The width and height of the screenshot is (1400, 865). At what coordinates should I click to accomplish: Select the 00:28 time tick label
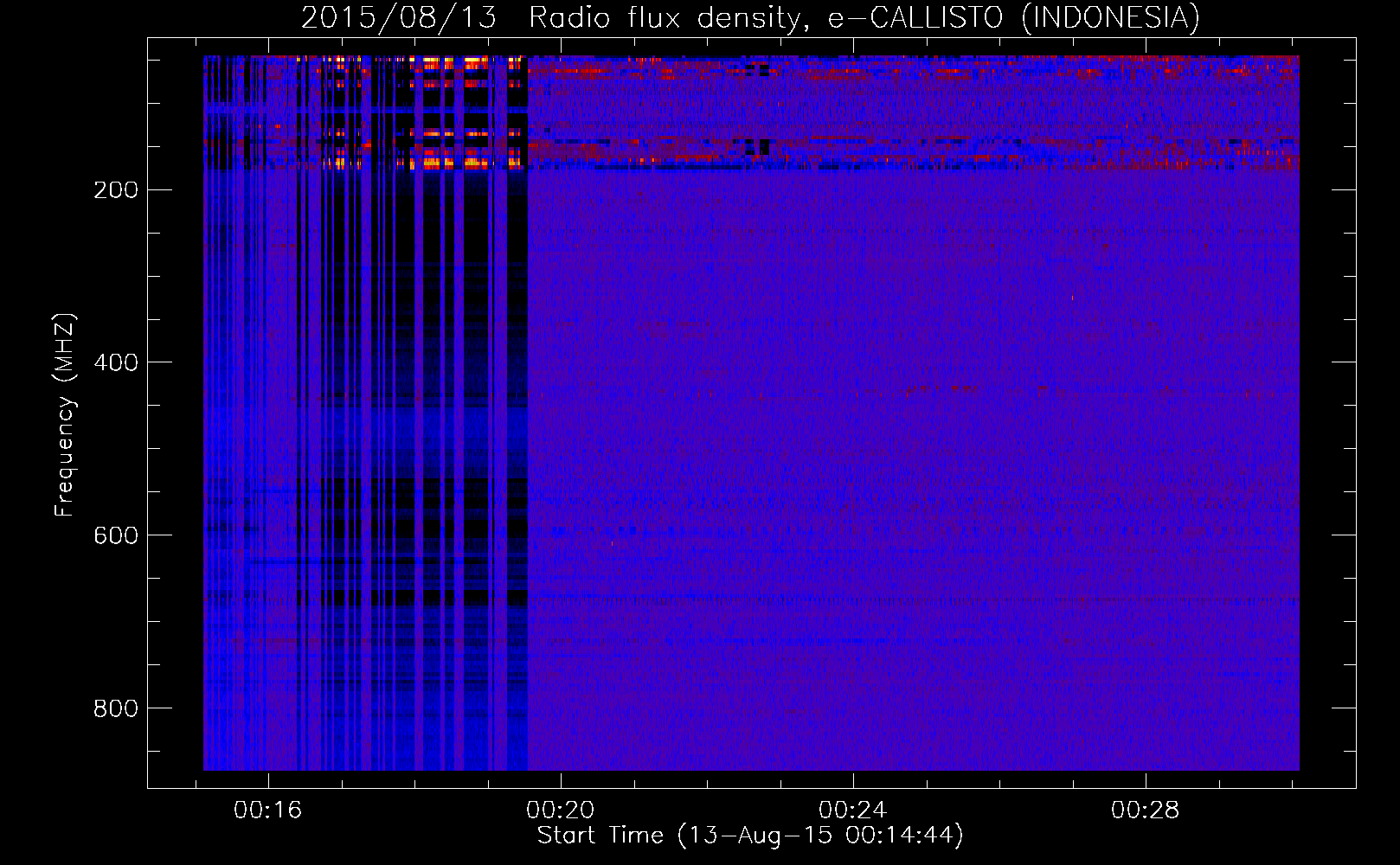(1146, 810)
